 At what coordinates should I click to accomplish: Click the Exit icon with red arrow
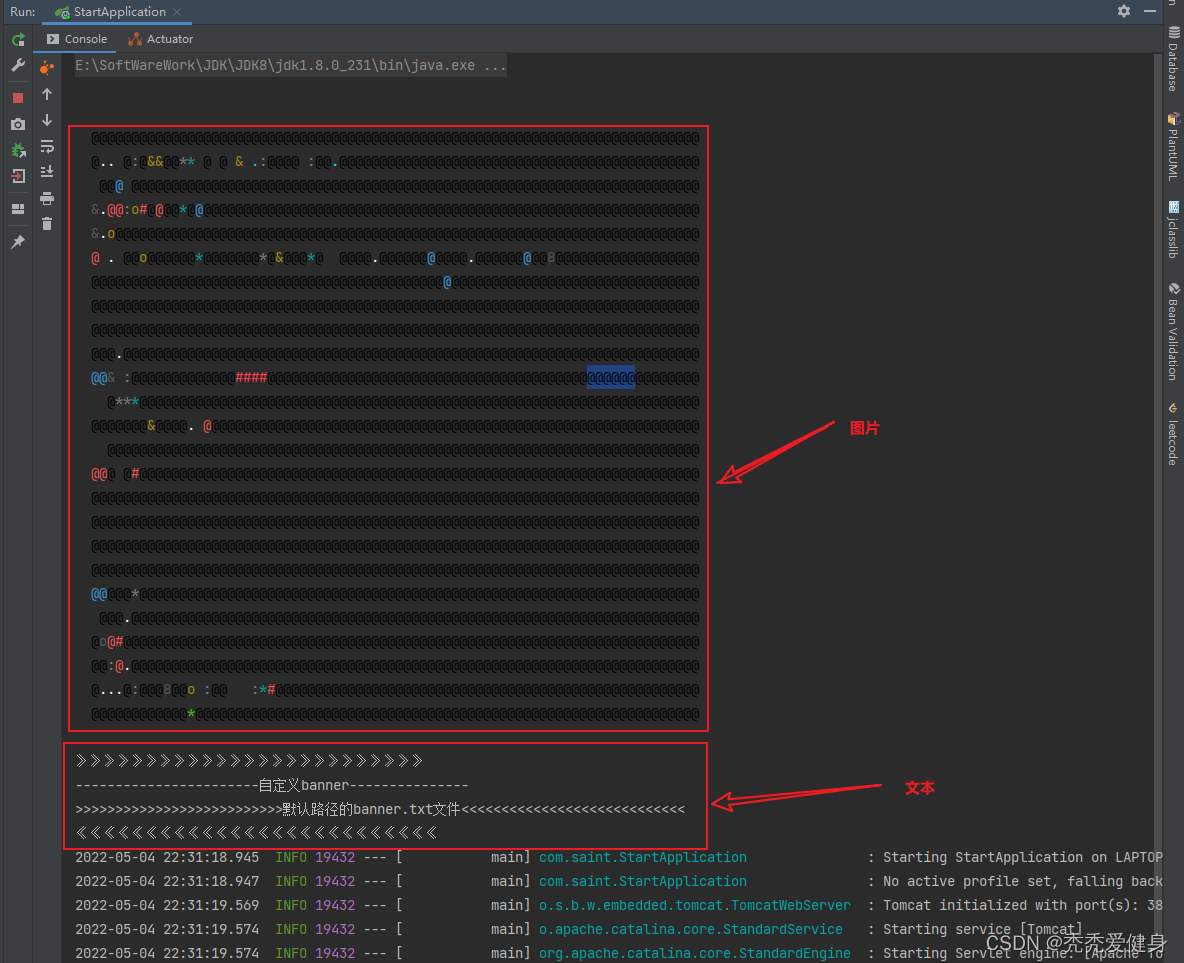[18, 176]
